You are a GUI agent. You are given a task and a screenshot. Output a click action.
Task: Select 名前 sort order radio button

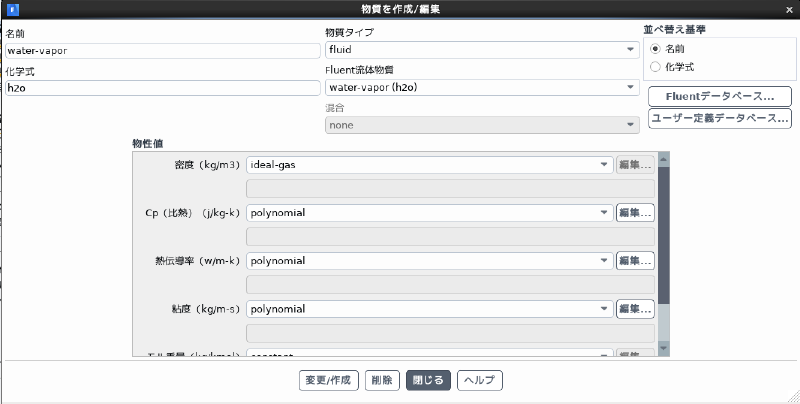coord(656,48)
